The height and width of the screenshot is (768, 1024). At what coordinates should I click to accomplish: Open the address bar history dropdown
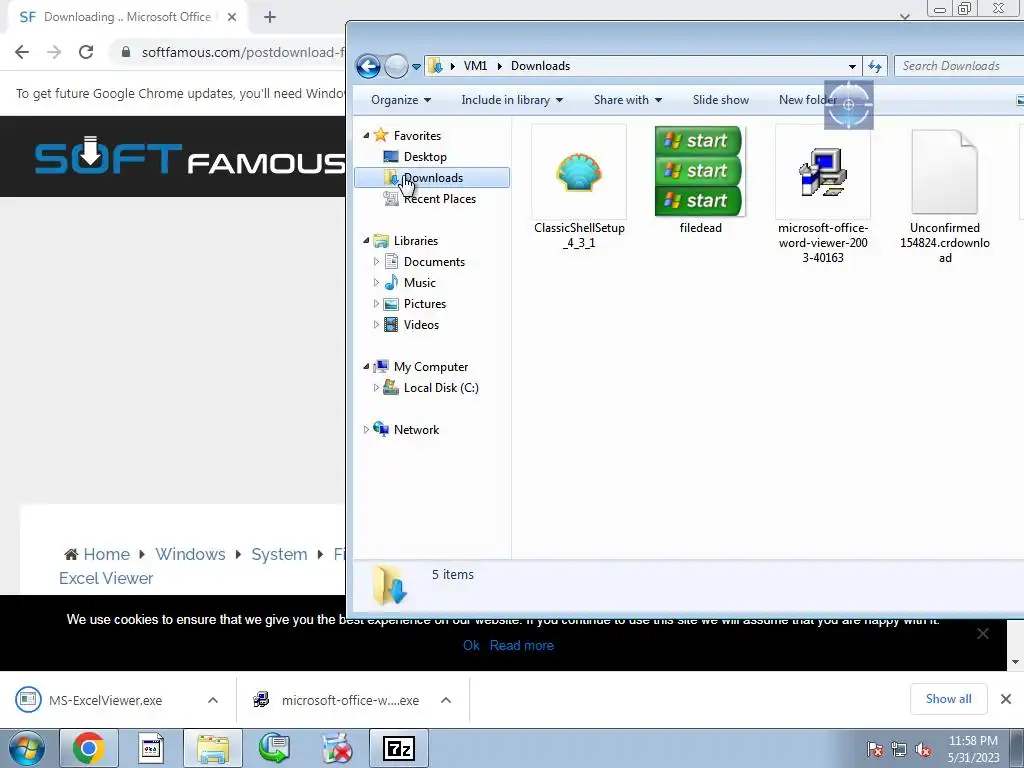[x=852, y=66]
